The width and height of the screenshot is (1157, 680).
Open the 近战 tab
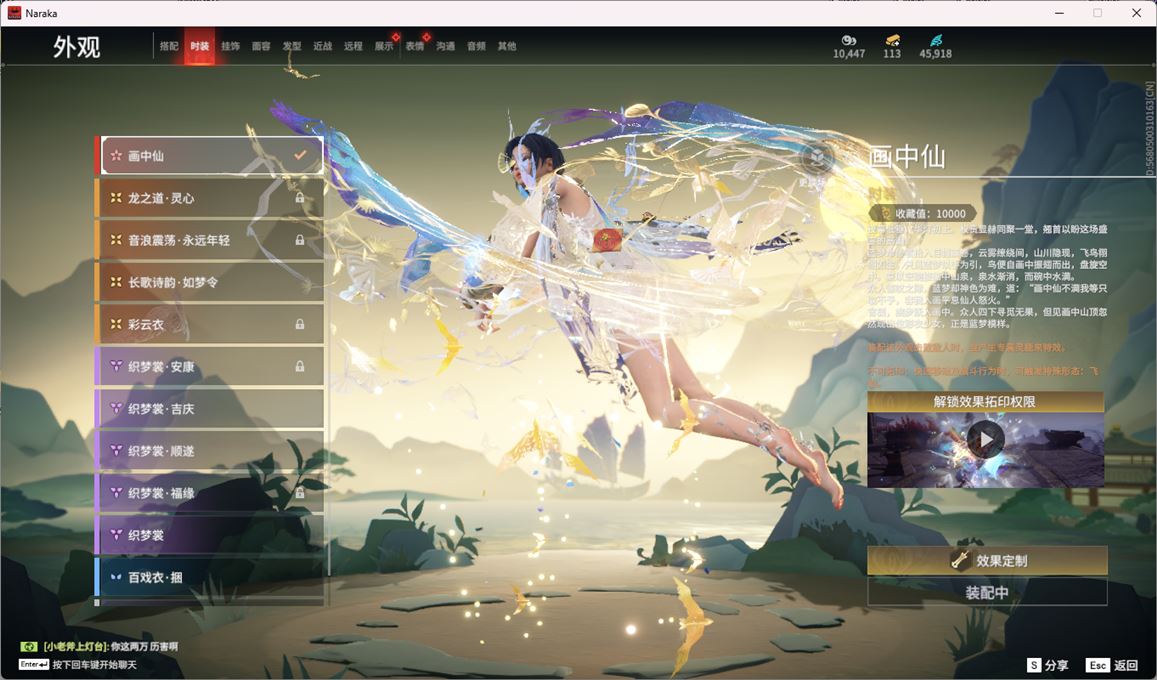[322, 46]
